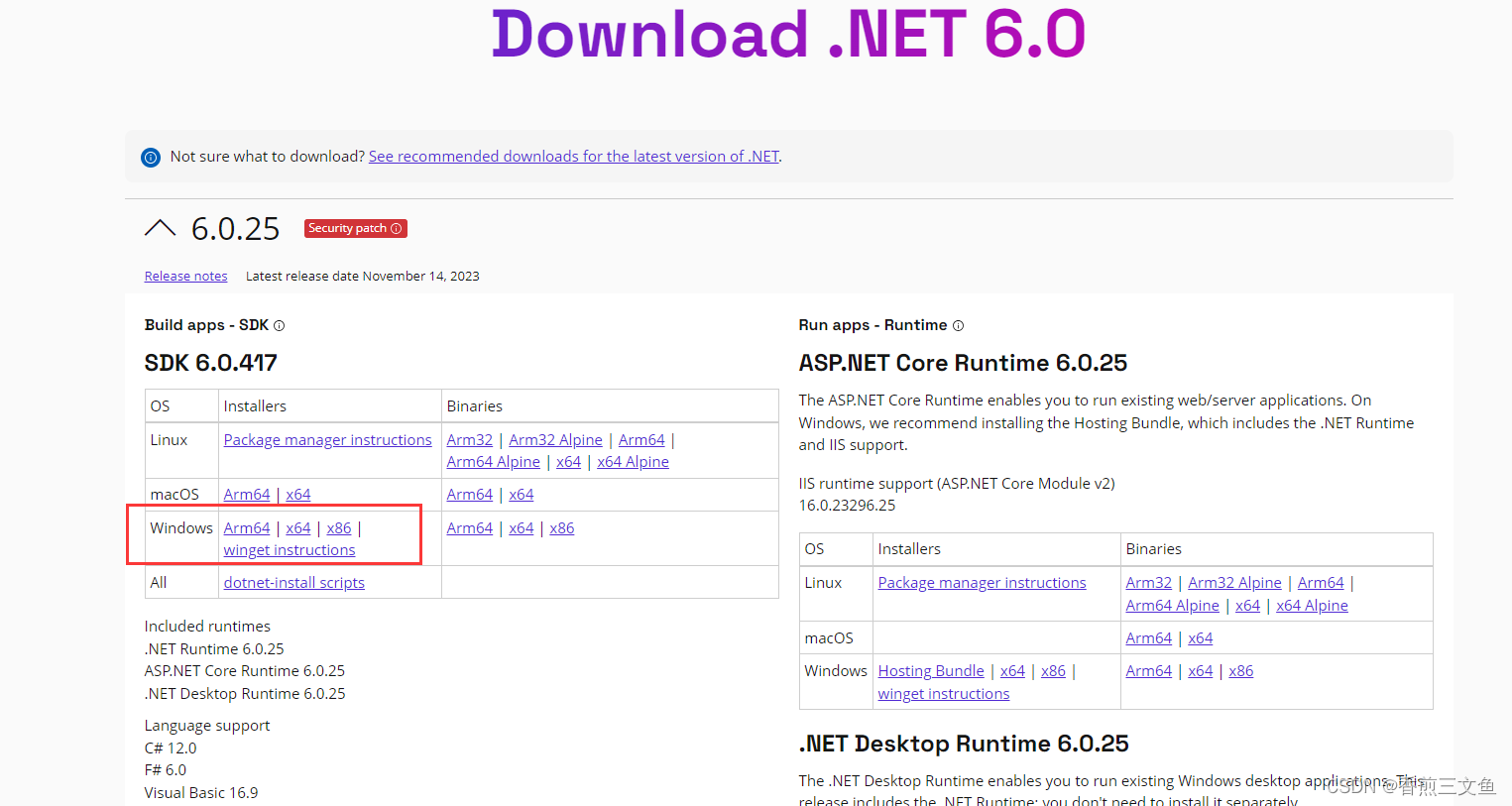1512x806 pixels.
Task: Click the SDK 6.0.417 heading
Action: (211, 363)
